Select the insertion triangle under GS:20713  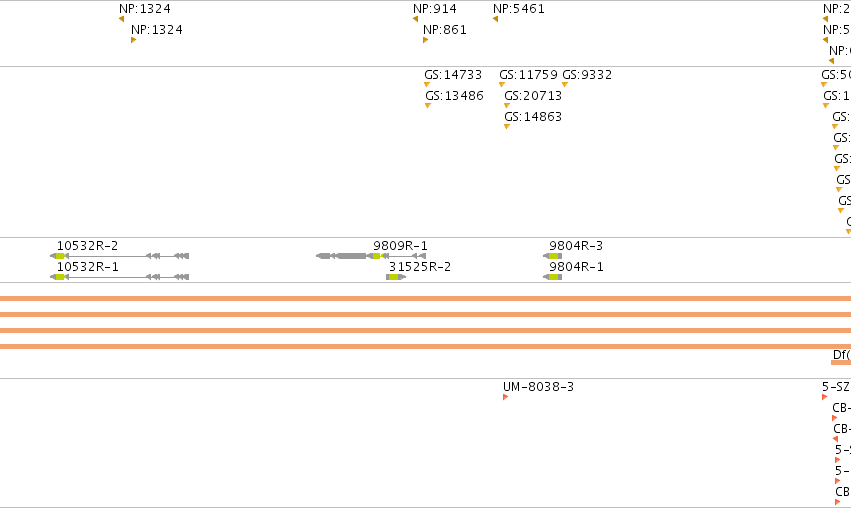click(x=507, y=106)
